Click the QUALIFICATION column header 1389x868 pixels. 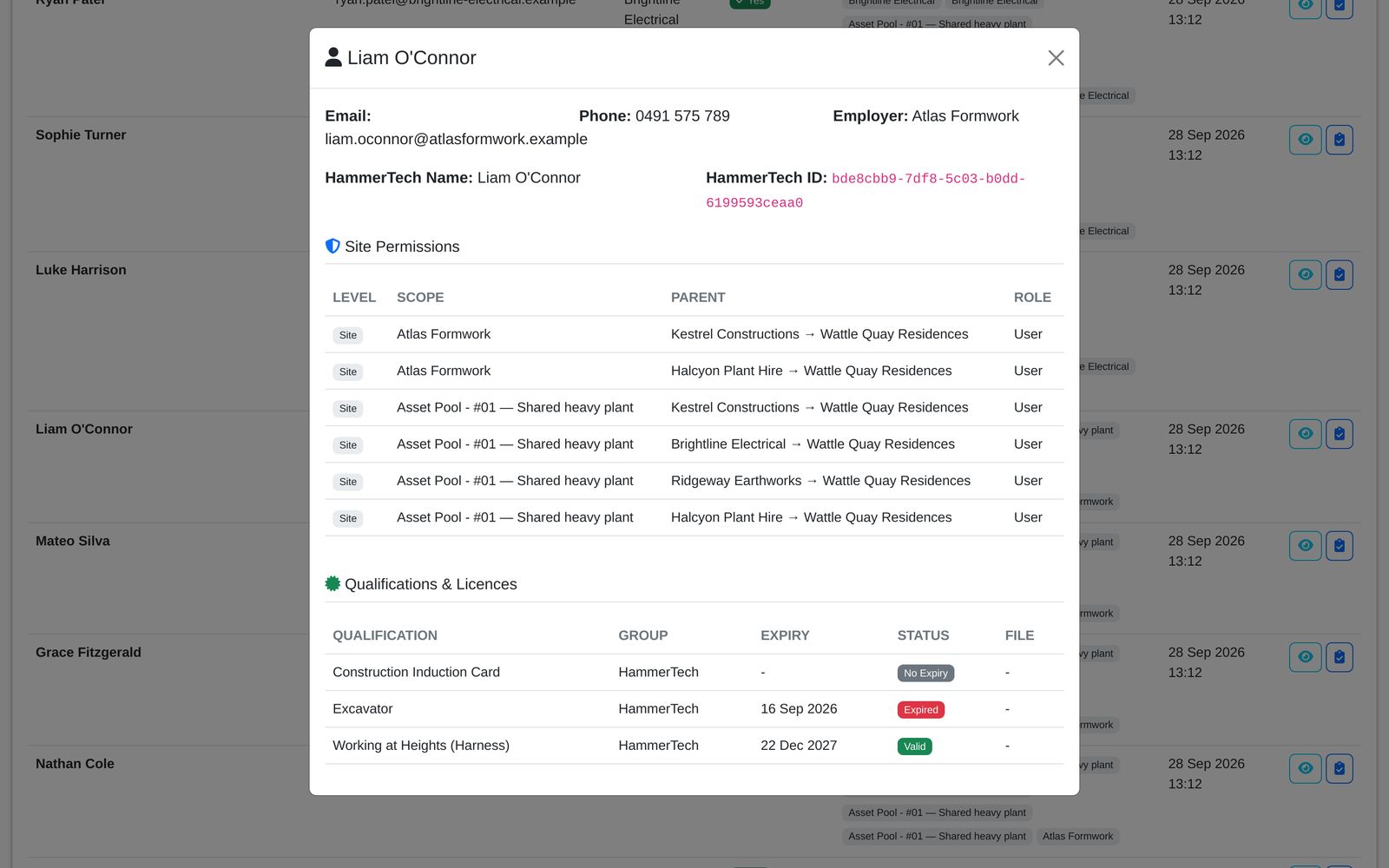pyautogui.click(x=385, y=635)
